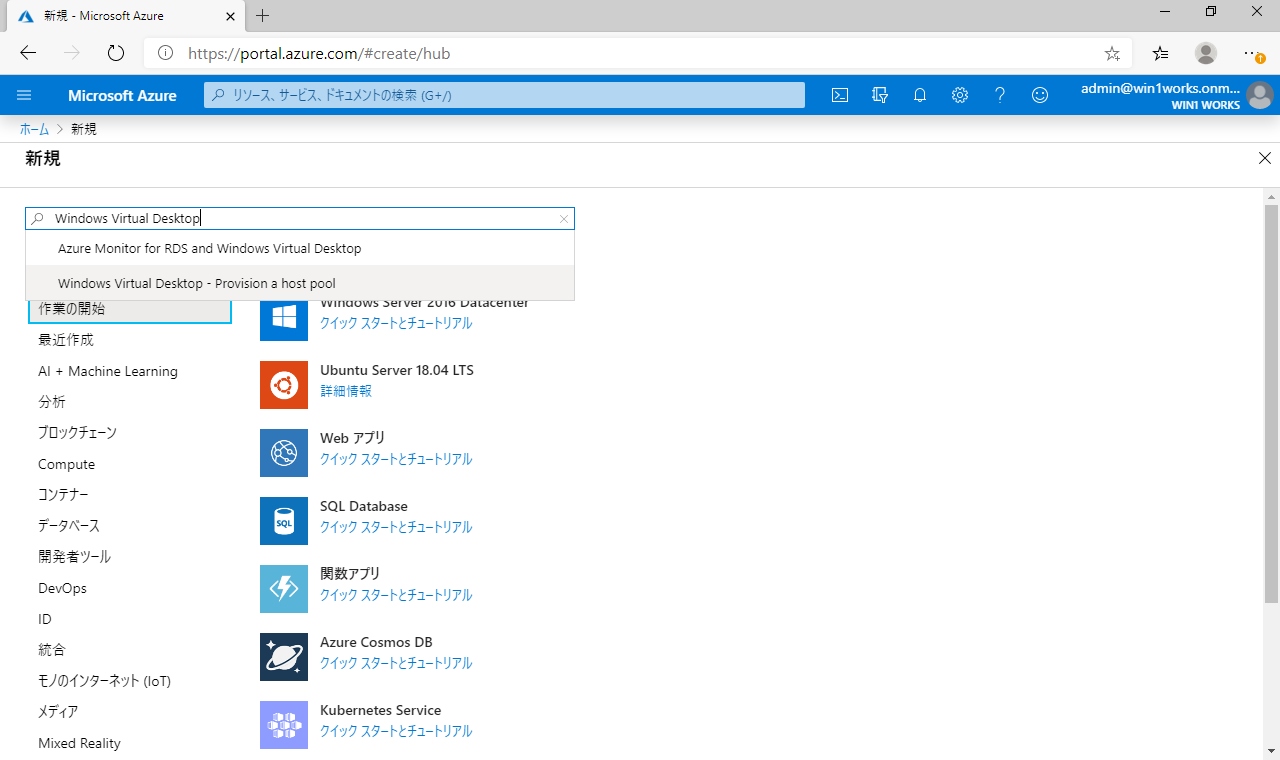Click the admin account avatar
Image resolution: width=1280 pixels, height=760 pixels.
(x=1260, y=95)
